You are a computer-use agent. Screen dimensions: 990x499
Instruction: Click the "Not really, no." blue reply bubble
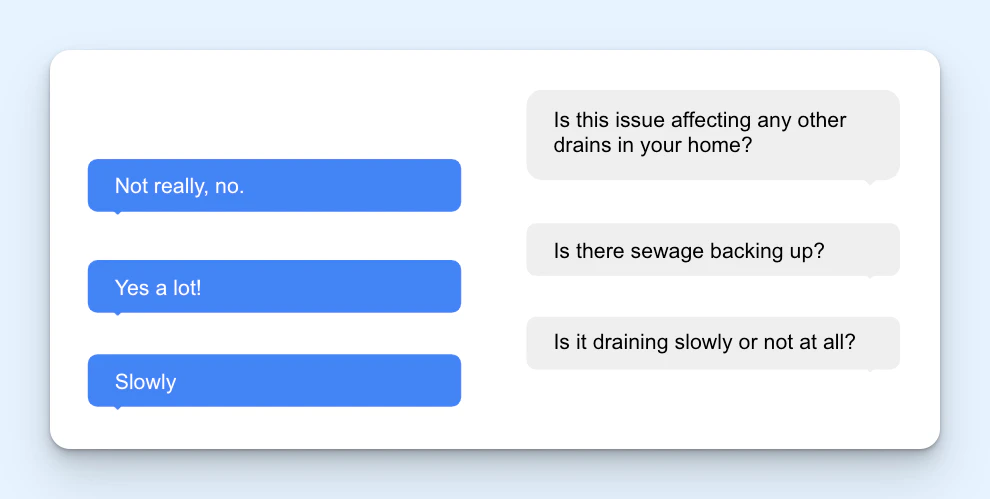274,185
